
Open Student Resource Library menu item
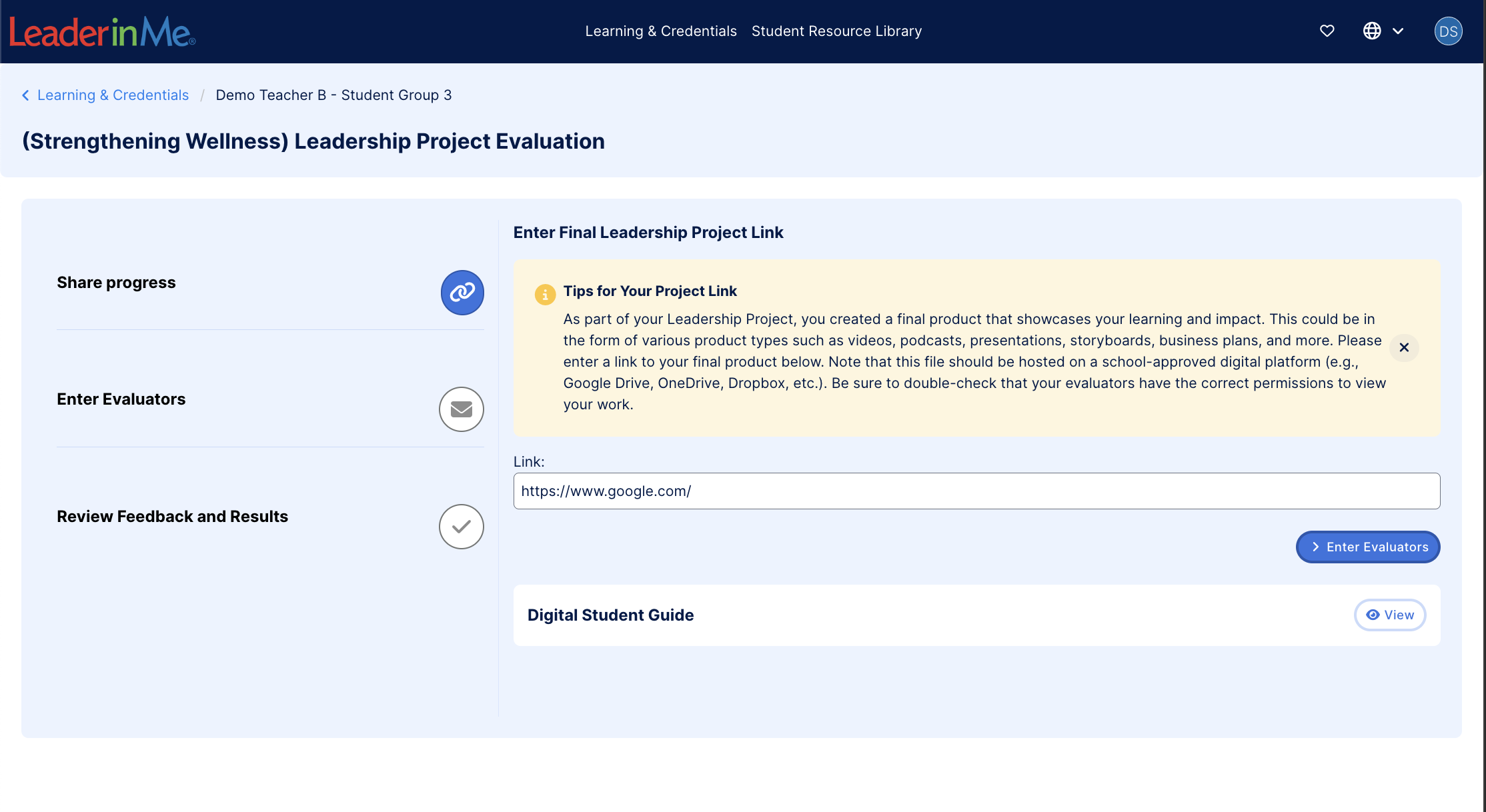click(836, 31)
